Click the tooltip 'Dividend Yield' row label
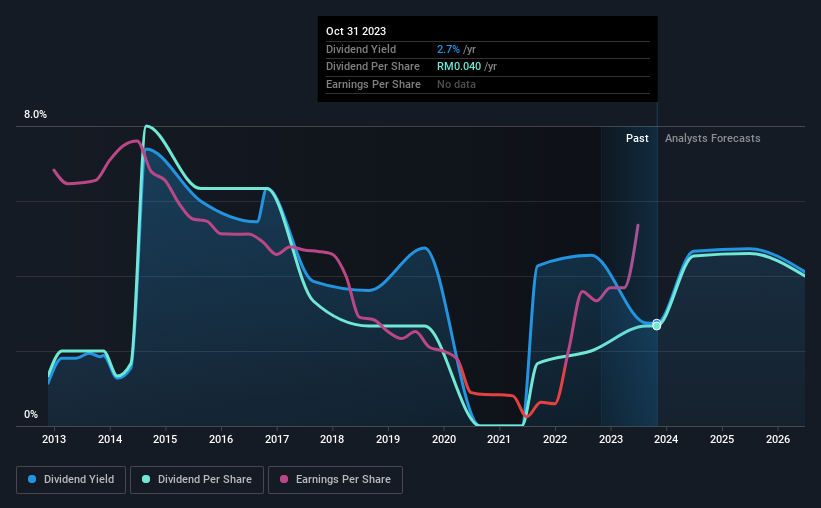Image resolution: width=821 pixels, height=508 pixels. (361, 49)
